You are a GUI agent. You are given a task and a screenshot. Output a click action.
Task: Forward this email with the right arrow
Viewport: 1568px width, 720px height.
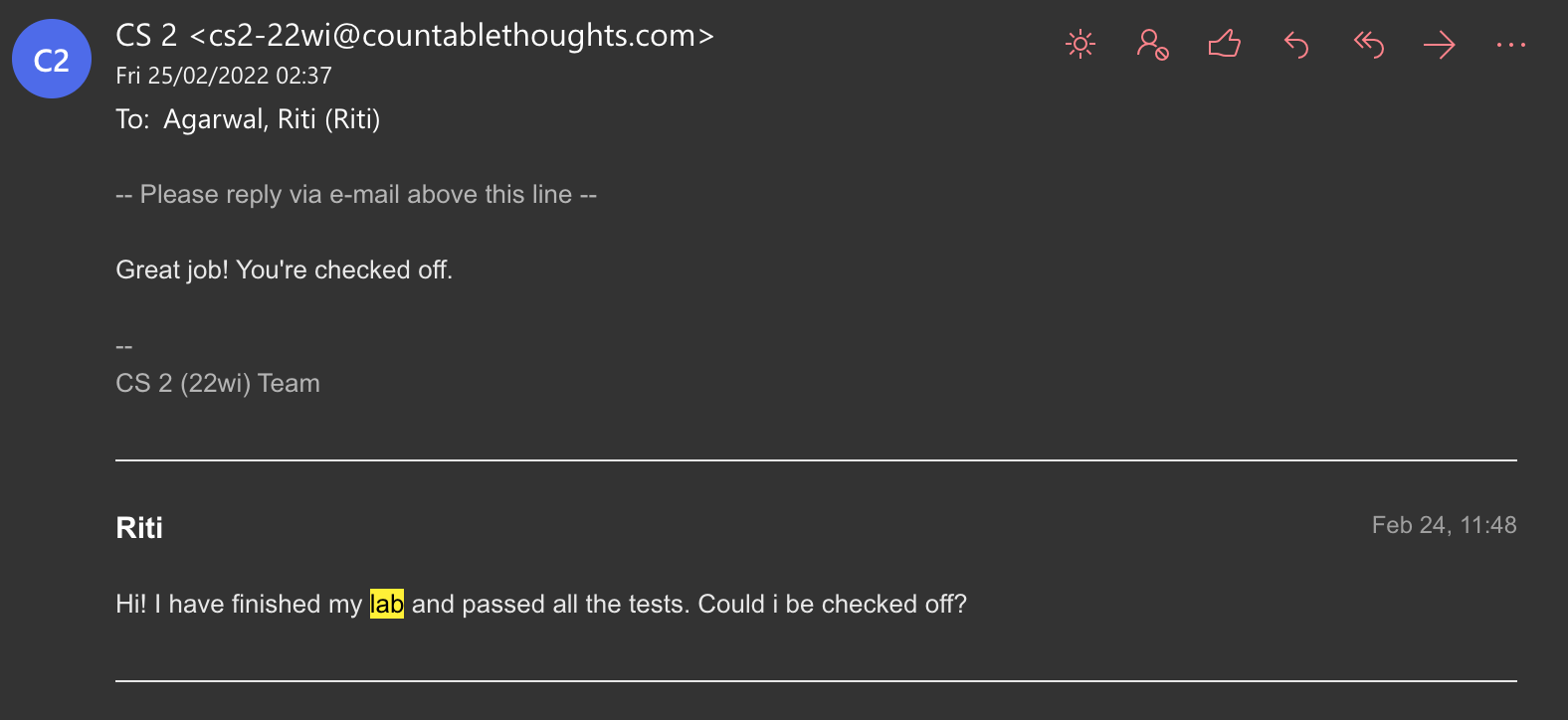click(x=1439, y=45)
